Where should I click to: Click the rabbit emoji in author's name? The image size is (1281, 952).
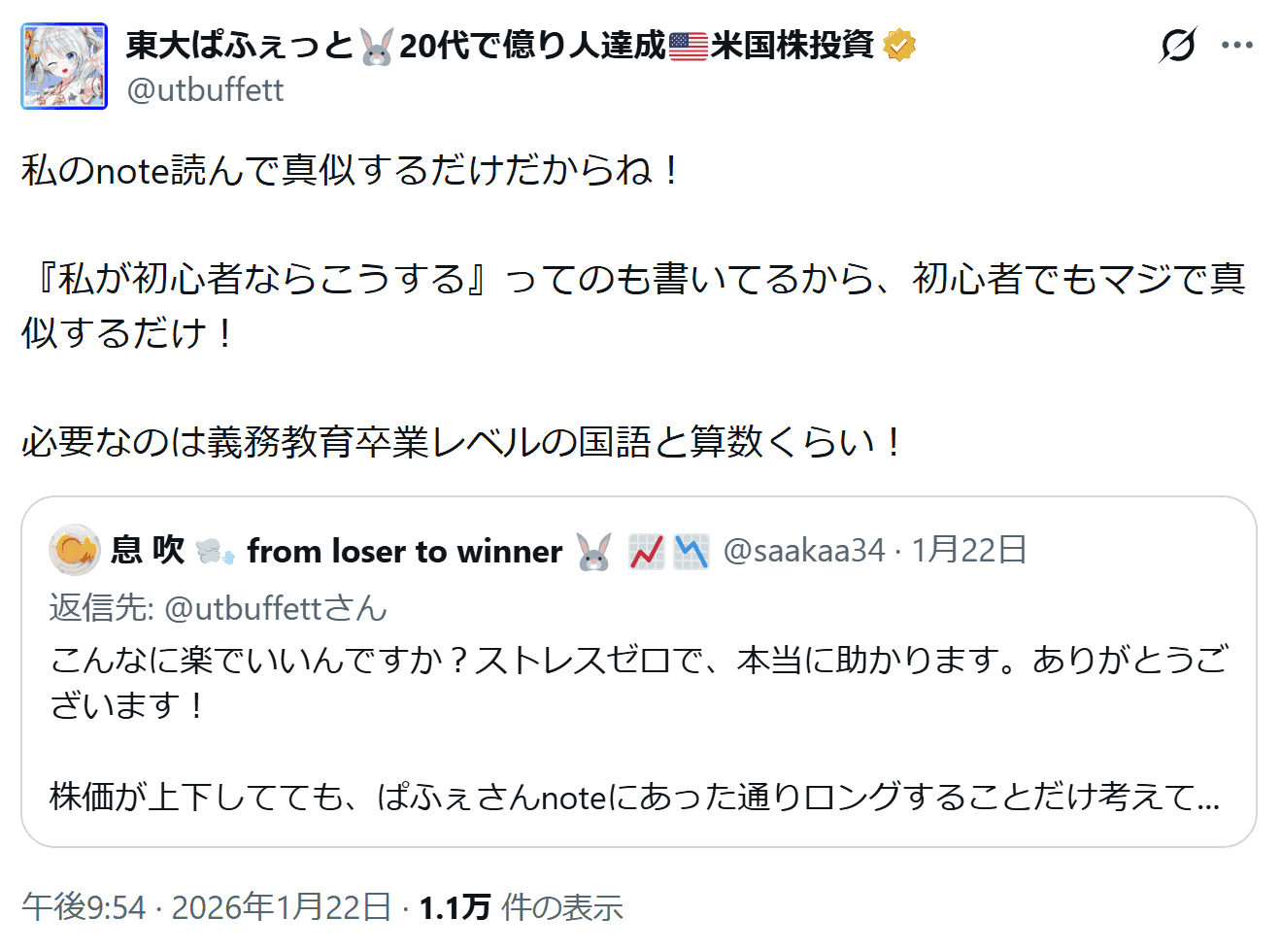(376, 46)
